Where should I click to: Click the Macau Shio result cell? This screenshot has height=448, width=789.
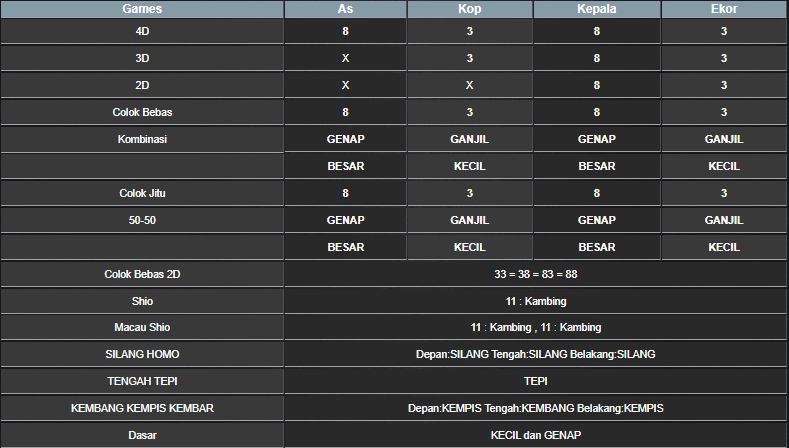[536, 328]
